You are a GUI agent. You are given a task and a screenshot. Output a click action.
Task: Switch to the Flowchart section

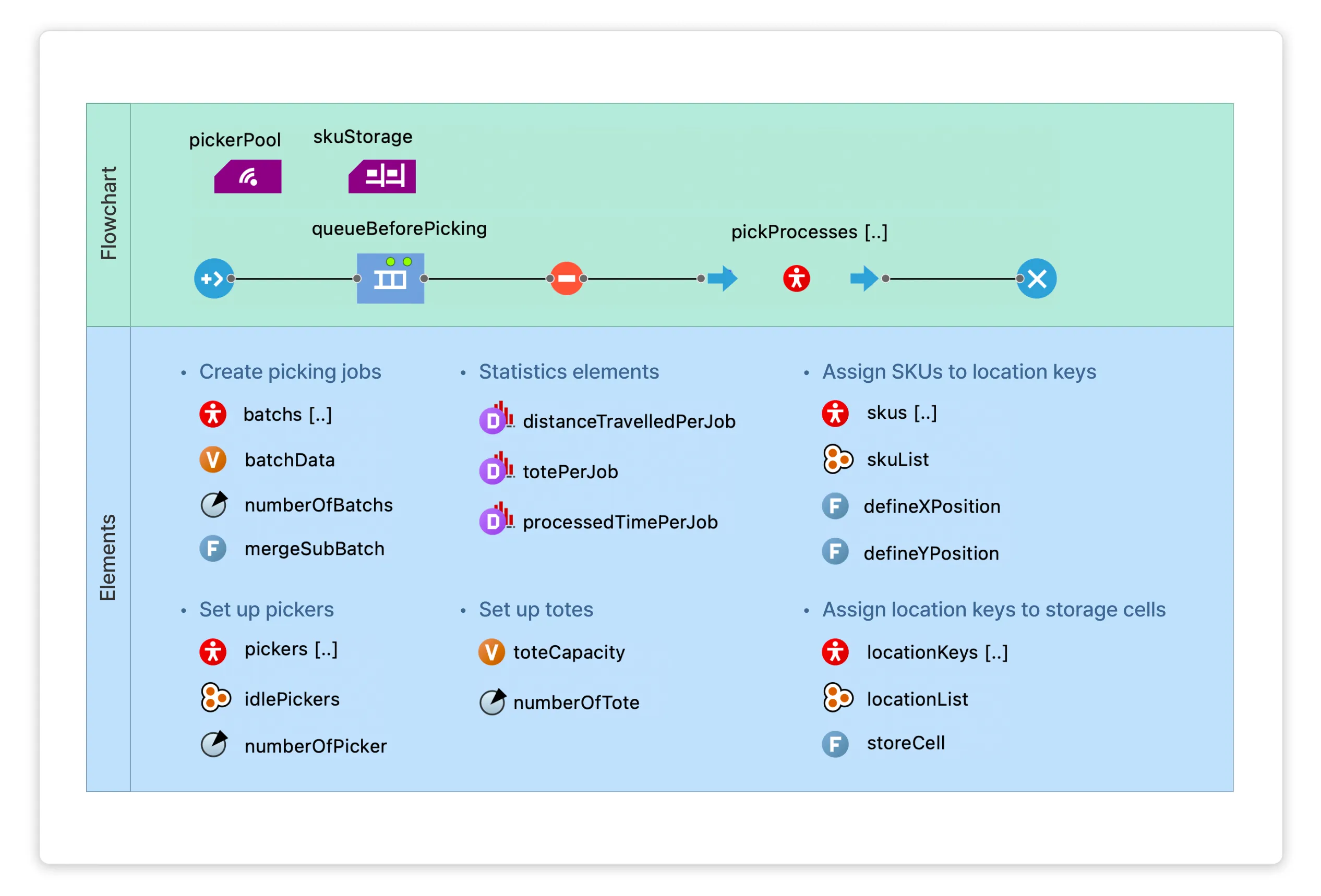coord(109,213)
